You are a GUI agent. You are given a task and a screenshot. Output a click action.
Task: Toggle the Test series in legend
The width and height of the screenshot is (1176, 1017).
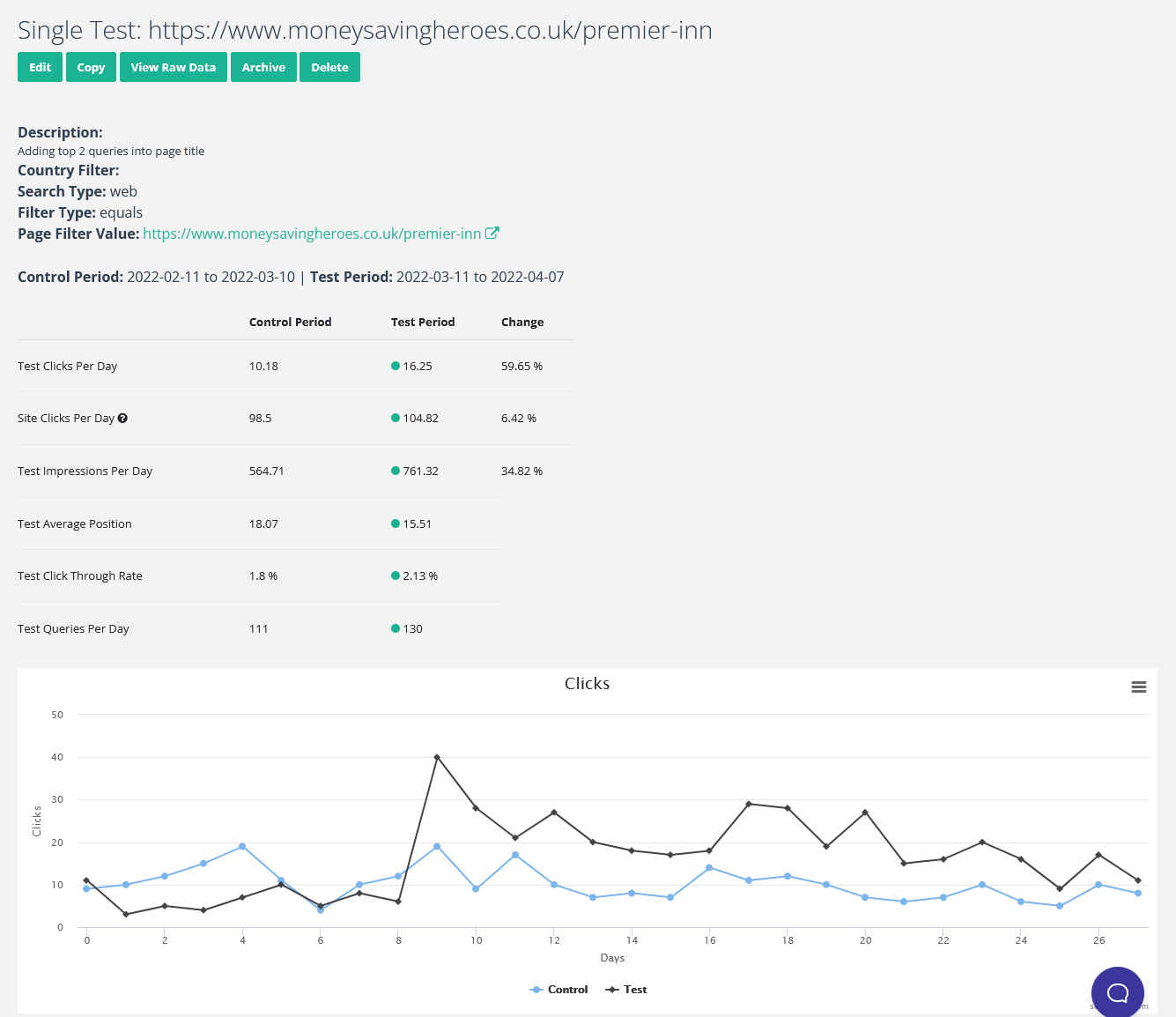pyautogui.click(x=626, y=990)
